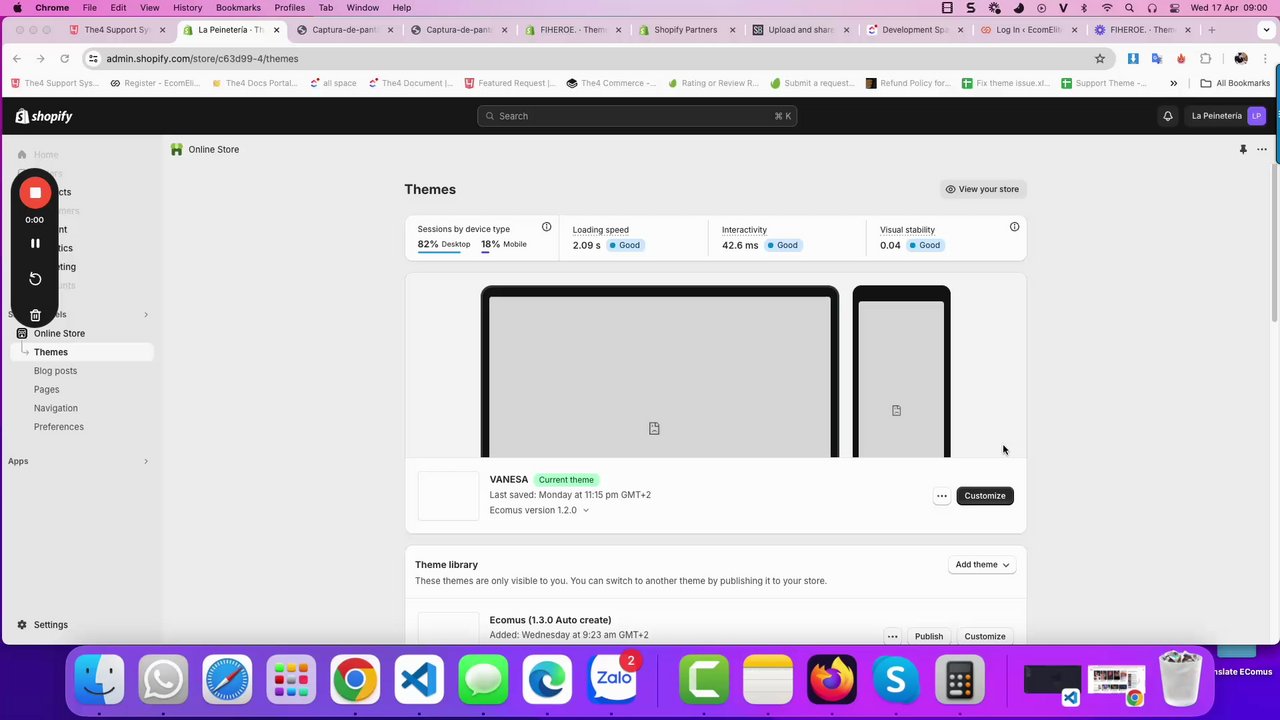
Task: Bookmark this page with the star icon
Action: pos(1100,58)
